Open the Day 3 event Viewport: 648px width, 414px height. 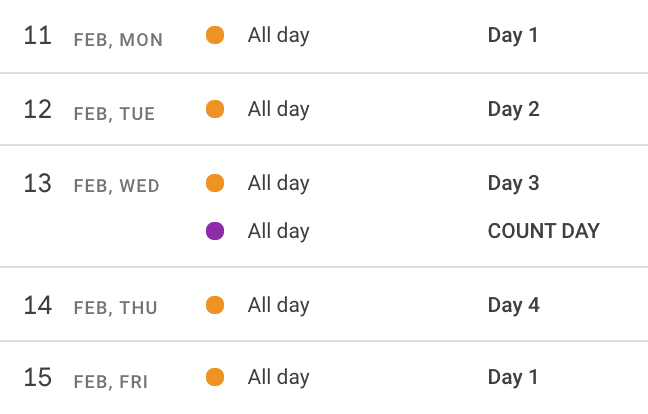click(x=514, y=183)
